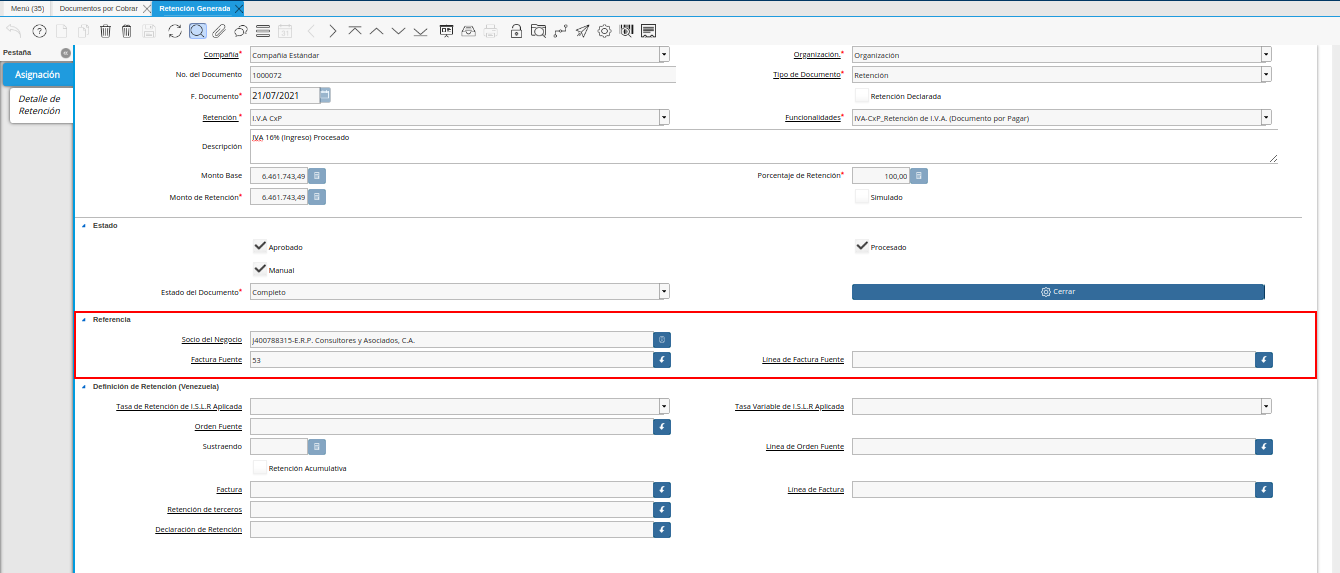
Task: Collapse the Pestaña side panel arrow
Action: click(65, 52)
